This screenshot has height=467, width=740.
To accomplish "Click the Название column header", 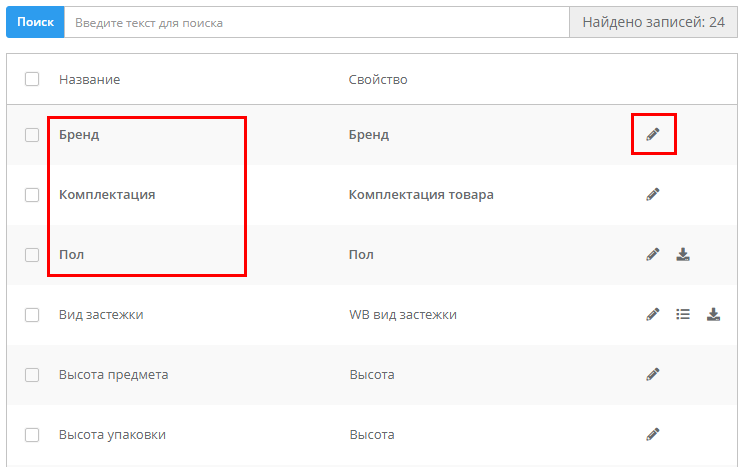I will click(x=89, y=79).
